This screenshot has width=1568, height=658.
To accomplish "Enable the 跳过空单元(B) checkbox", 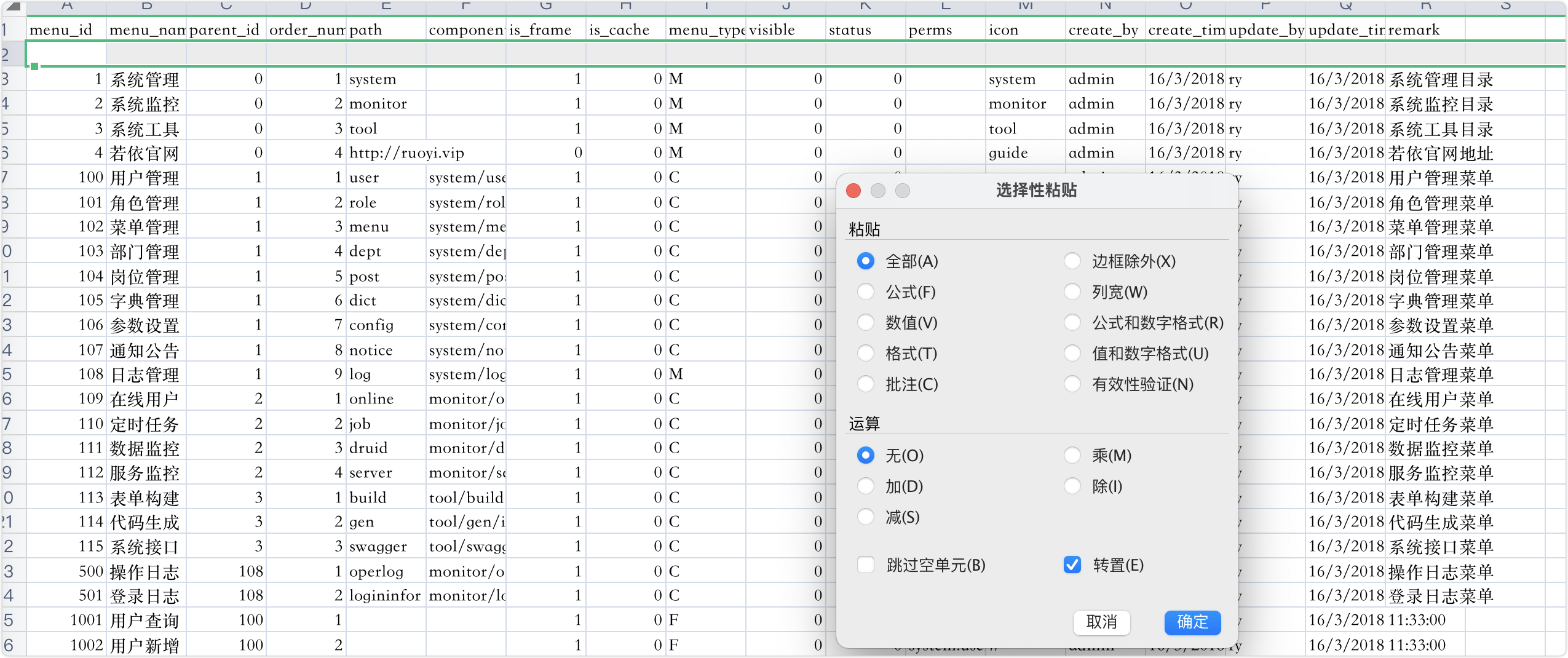I will point(866,565).
